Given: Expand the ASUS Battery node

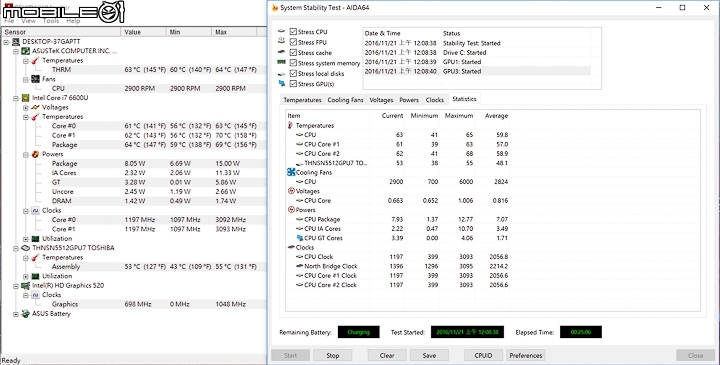Looking at the screenshot, I should [16, 314].
